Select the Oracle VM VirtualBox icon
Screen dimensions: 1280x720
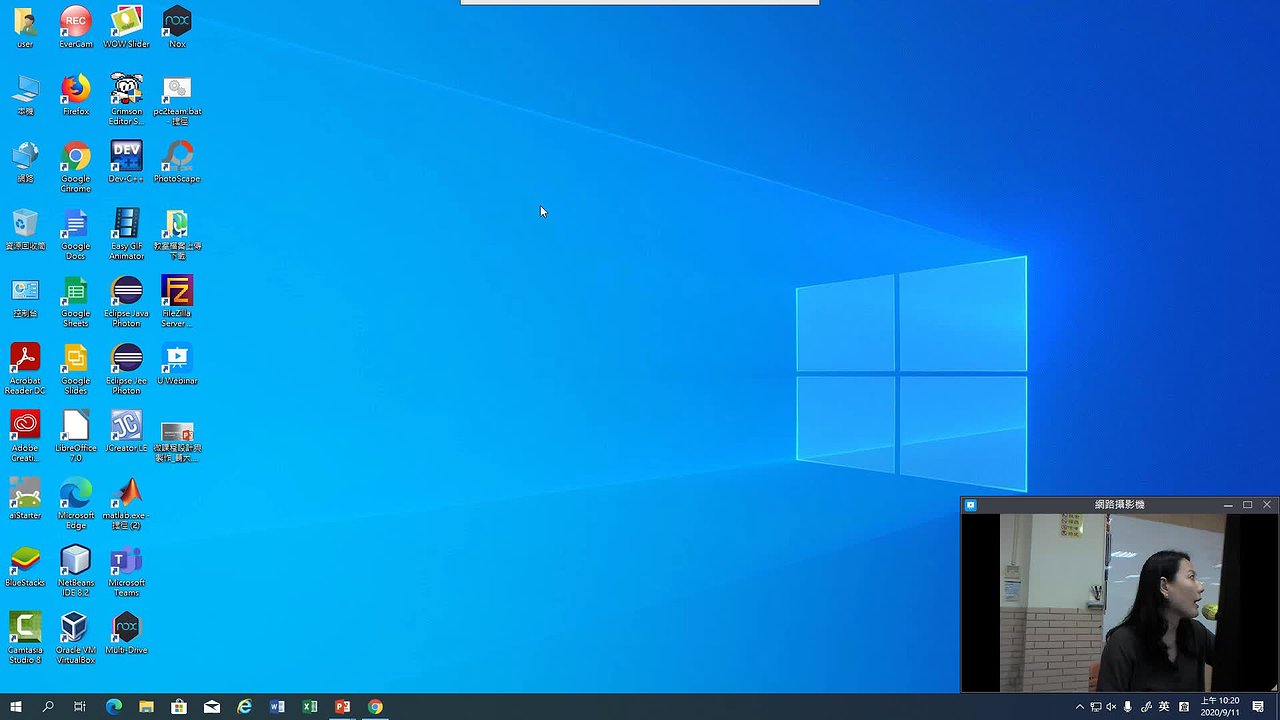coord(76,636)
